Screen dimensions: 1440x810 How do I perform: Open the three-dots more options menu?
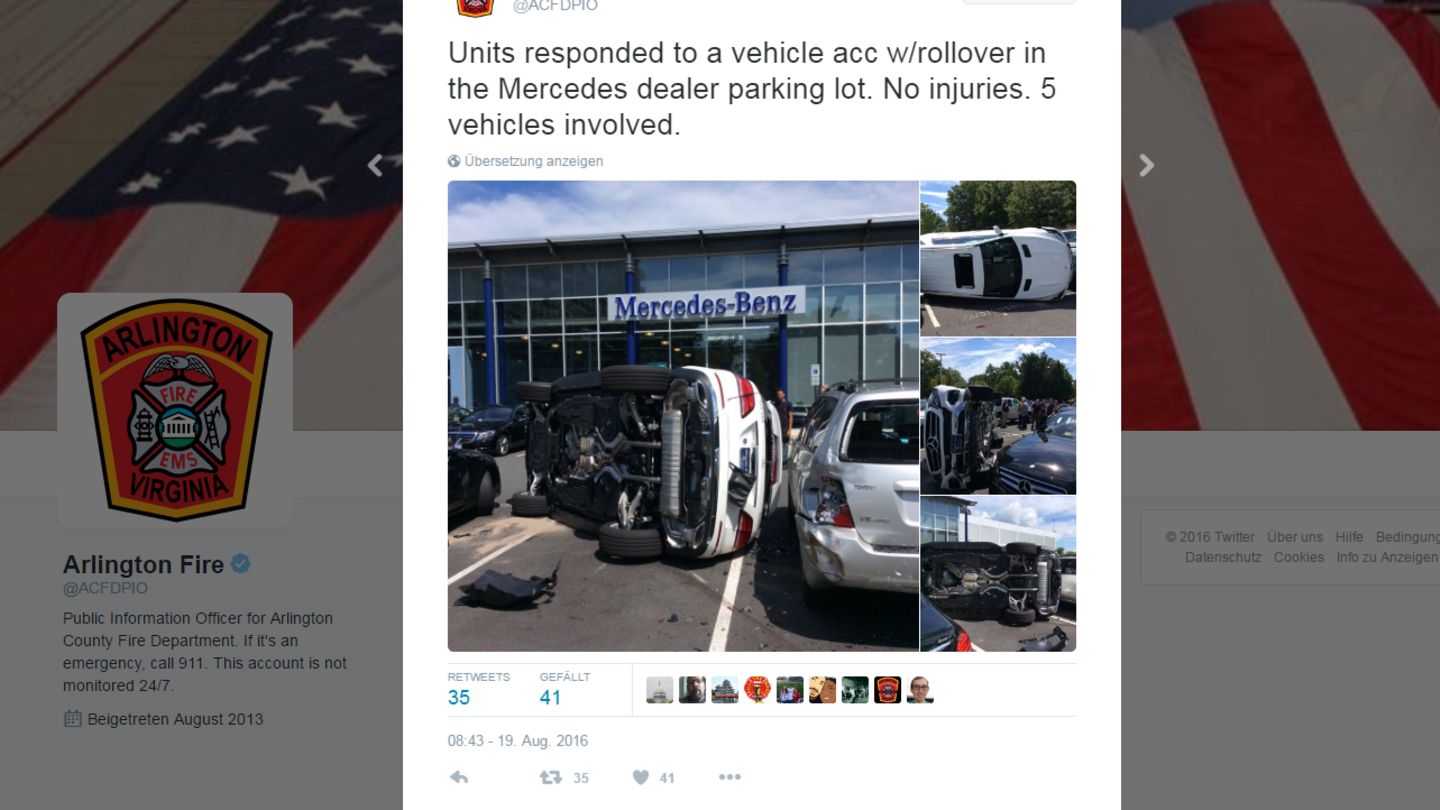[x=729, y=777]
